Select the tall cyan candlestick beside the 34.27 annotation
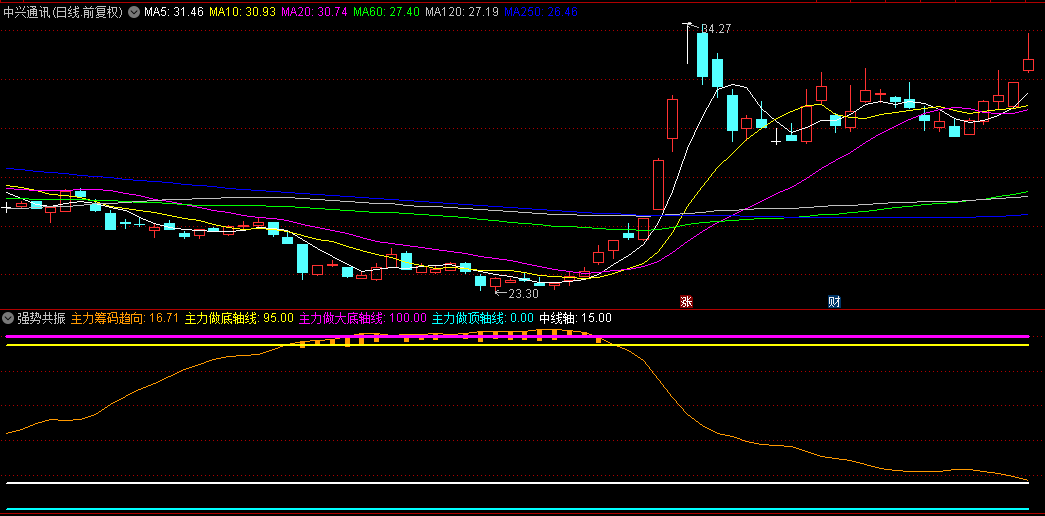 click(702, 56)
